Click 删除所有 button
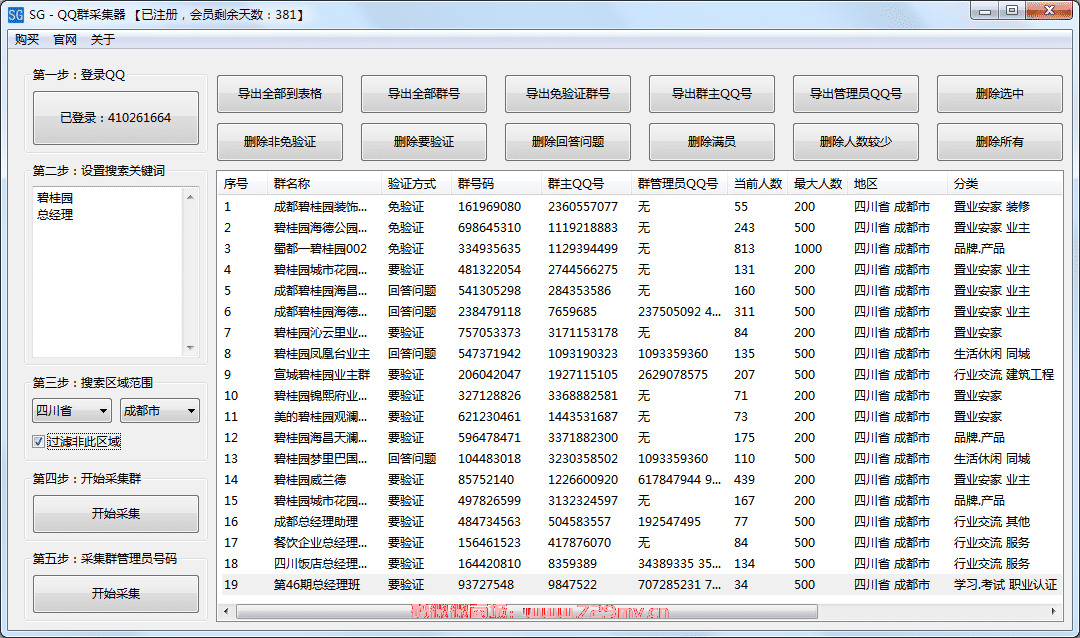 pyautogui.click(x=999, y=142)
